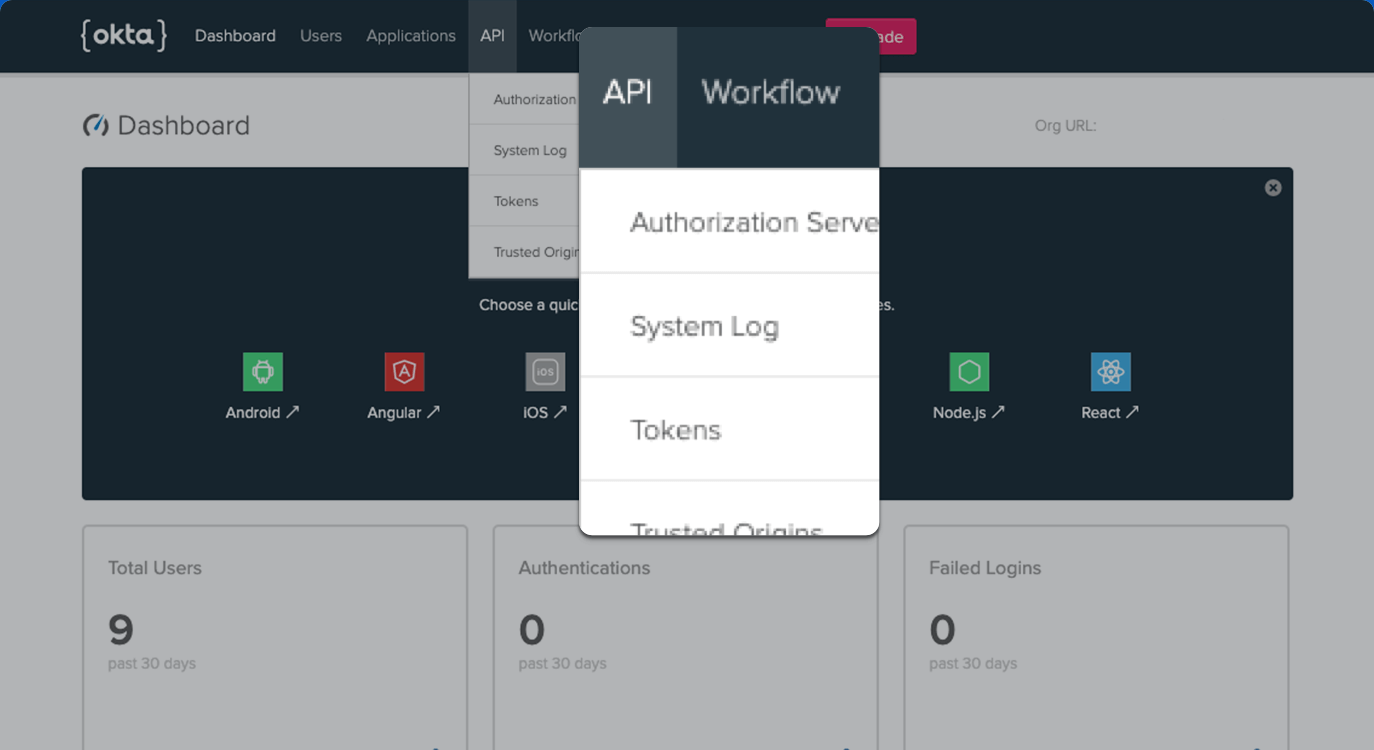Choose System Log in magnified menu
1374x750 pixels.
point(730,326)
